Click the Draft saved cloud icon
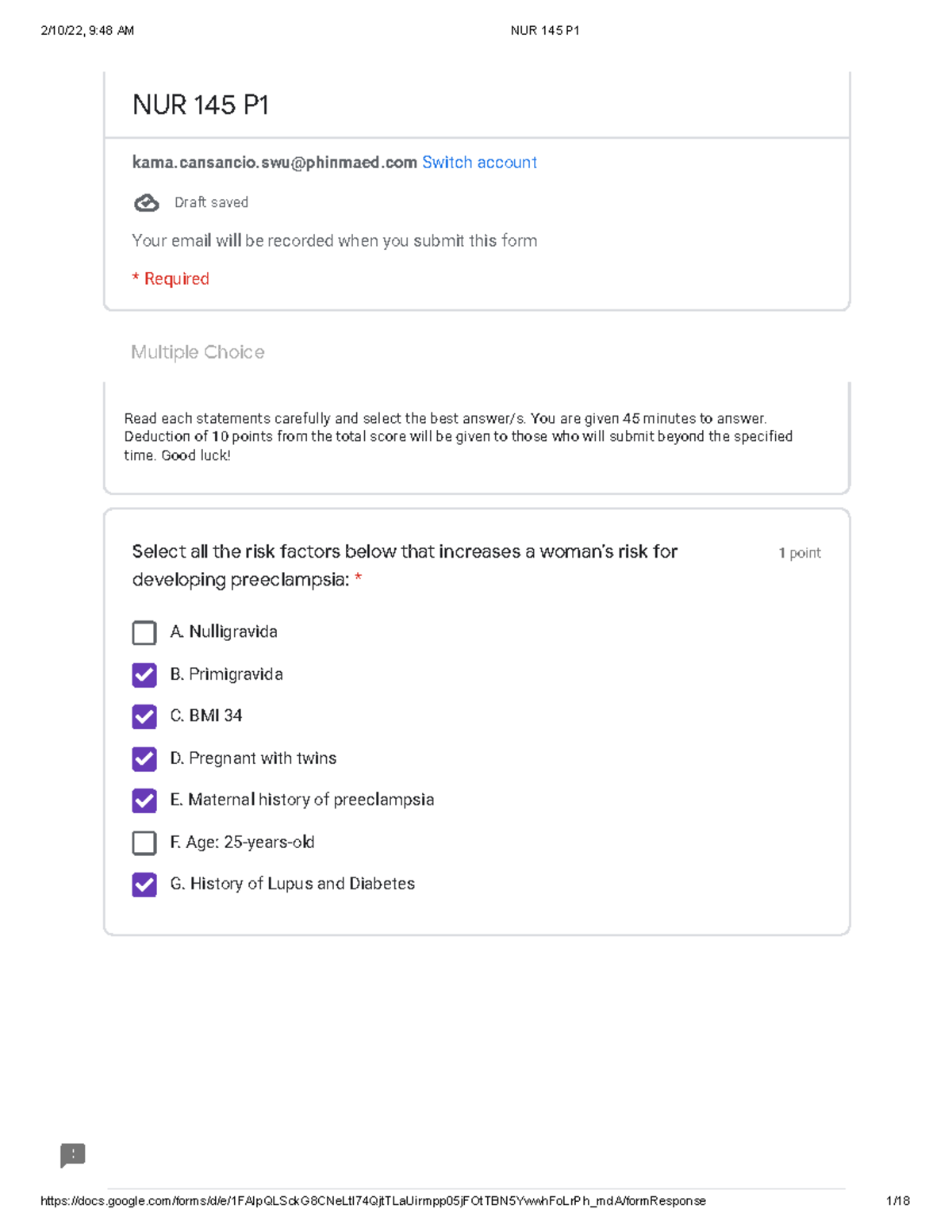 [x=146, y=203]
